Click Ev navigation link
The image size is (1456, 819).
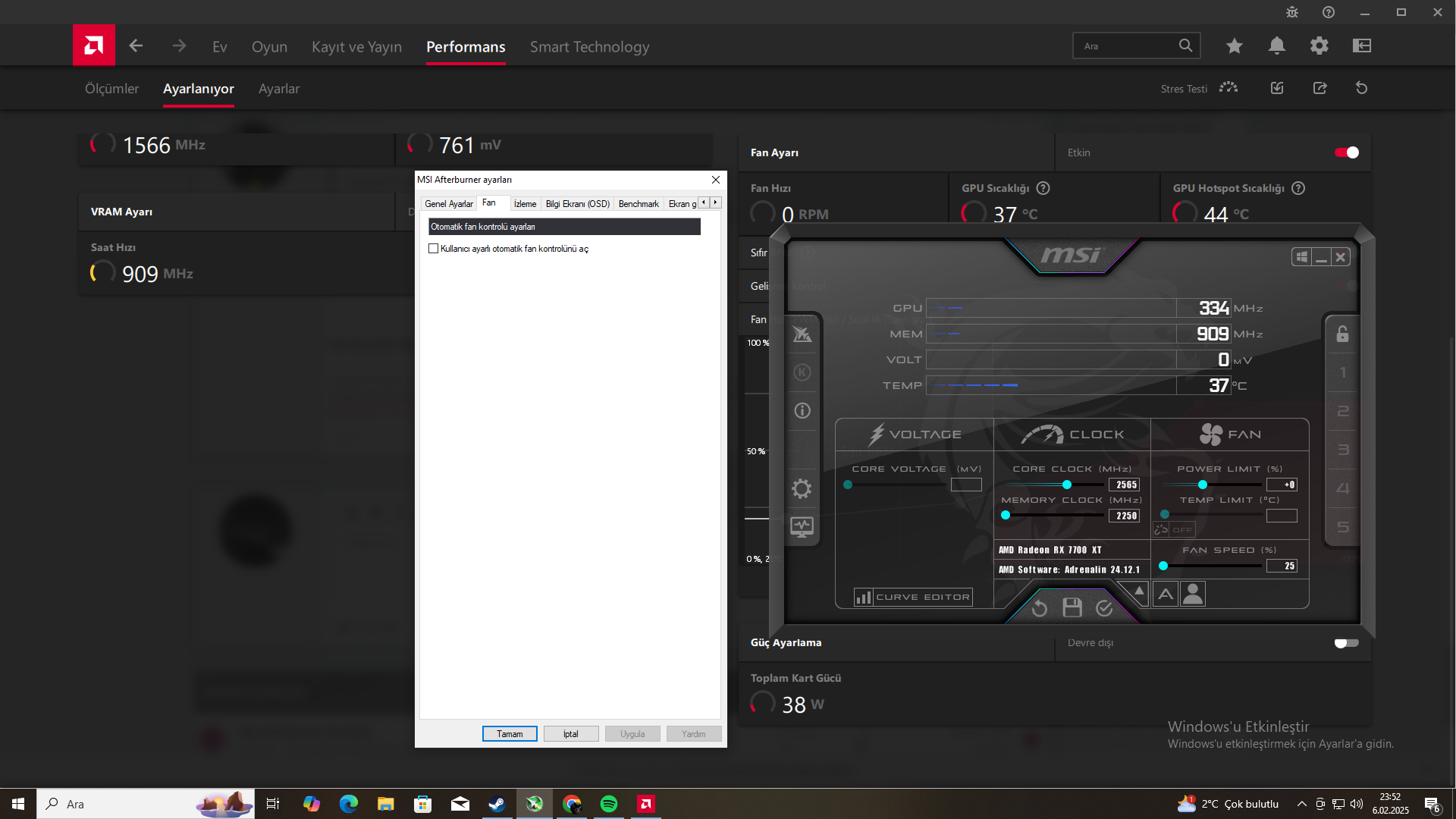coord(220,47)
